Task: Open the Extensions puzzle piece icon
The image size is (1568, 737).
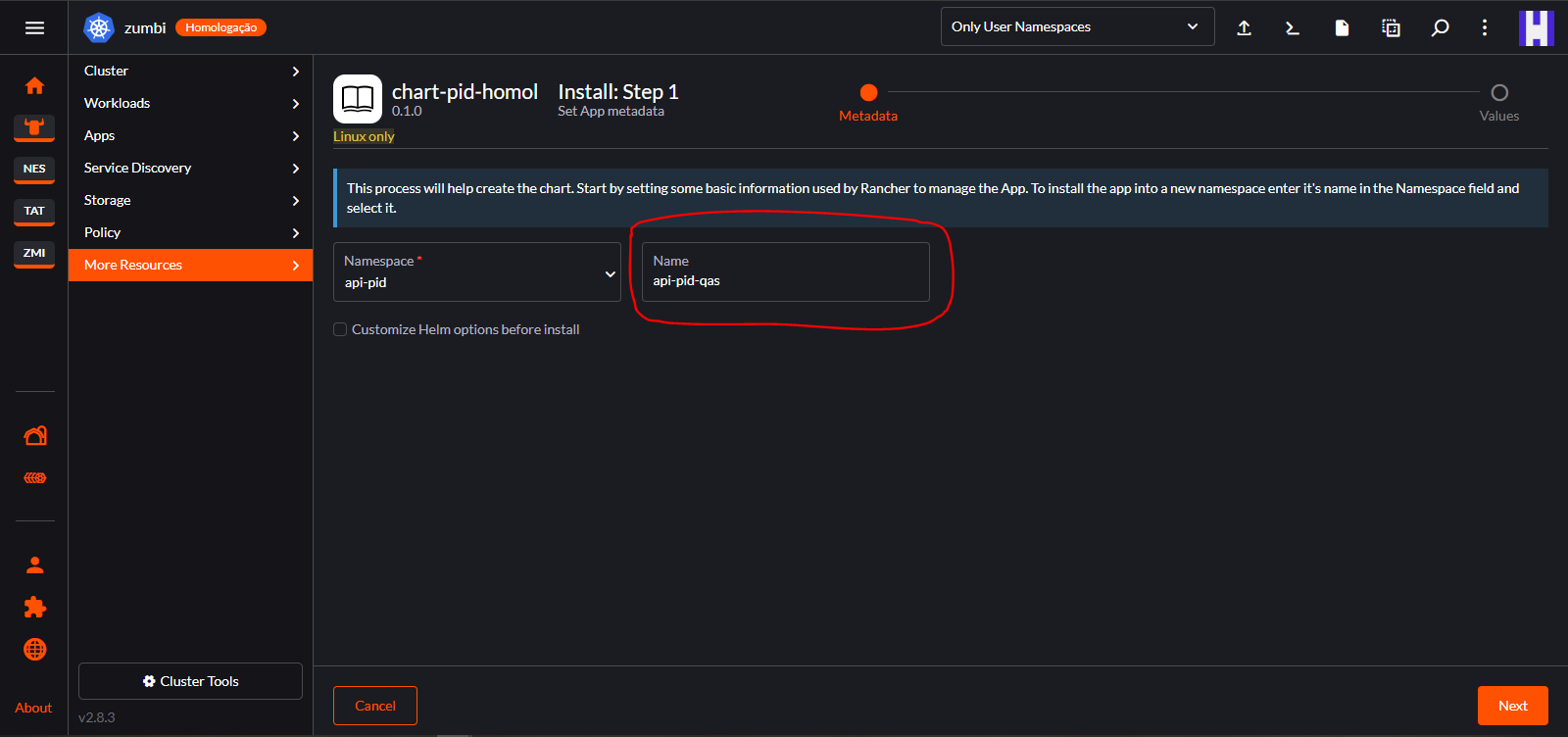Action: [x=34, y=608]
